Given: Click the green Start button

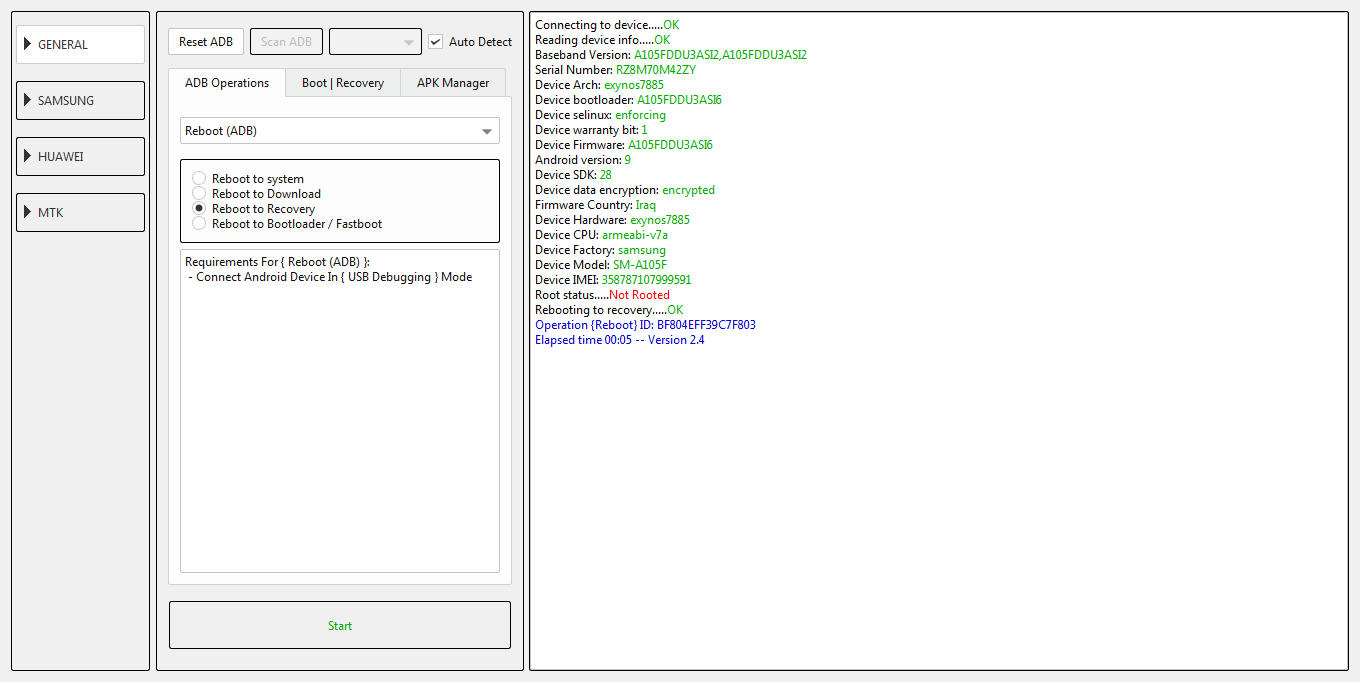Looking at the screenshot, I should (340, 625).
